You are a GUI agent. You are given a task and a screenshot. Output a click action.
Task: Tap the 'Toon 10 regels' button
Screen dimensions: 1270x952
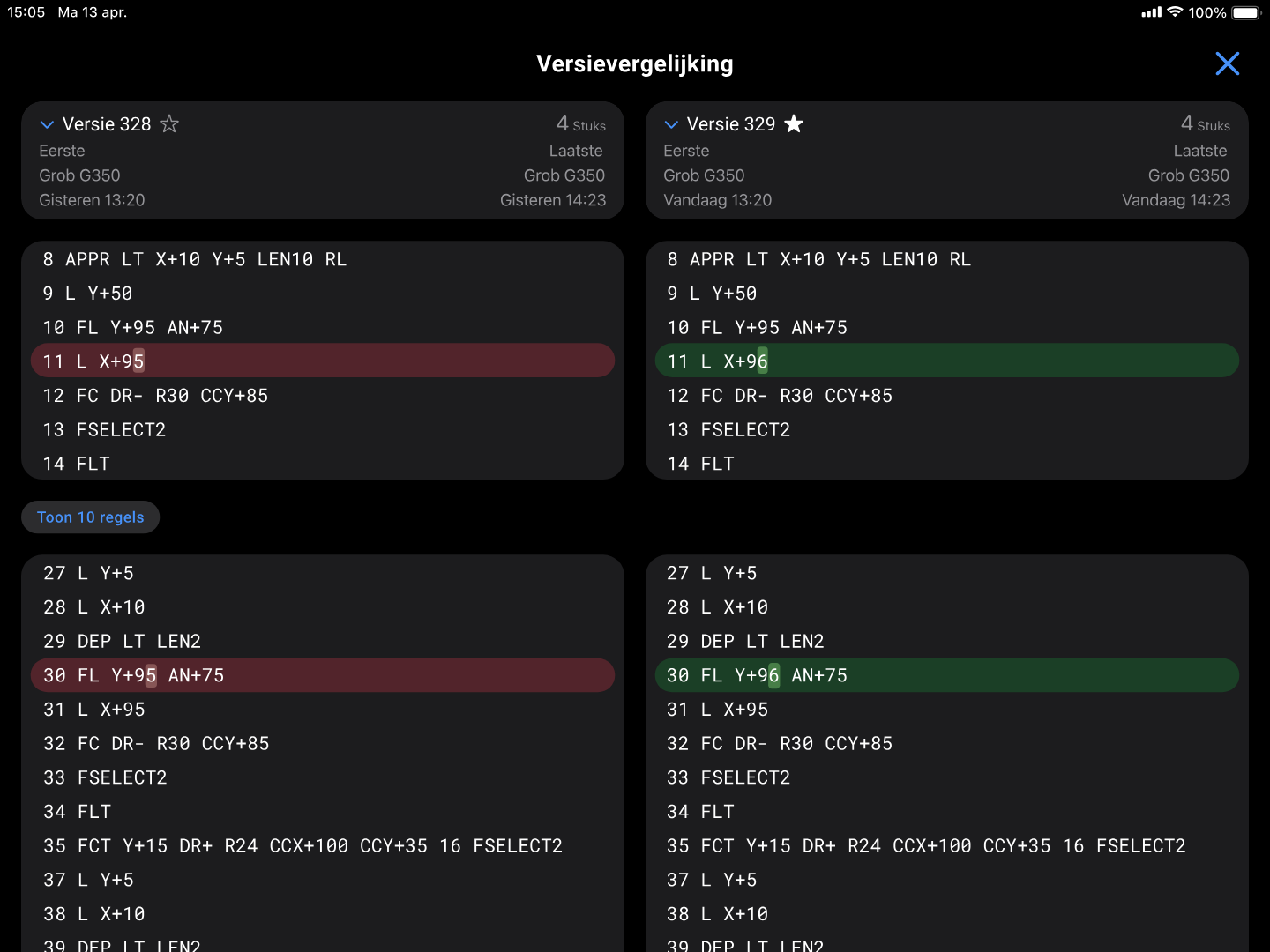90,517
